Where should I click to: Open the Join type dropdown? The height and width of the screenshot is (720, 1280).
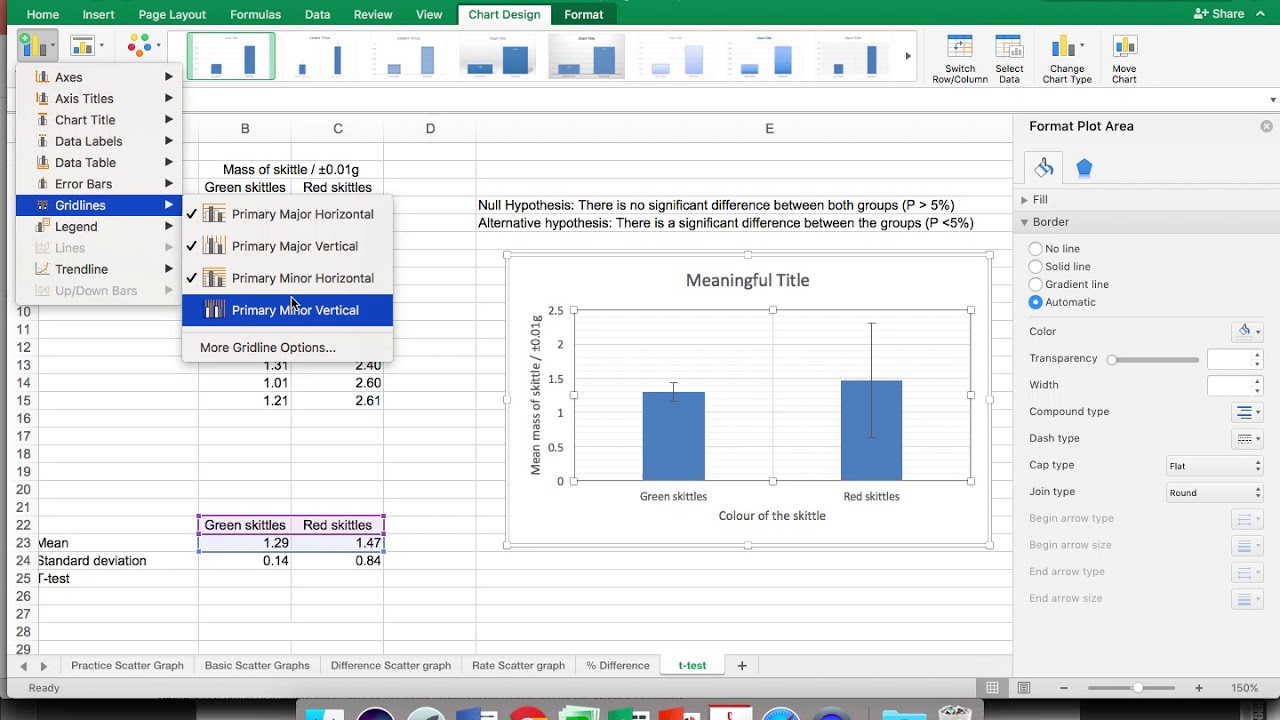[x=1215, y=493]
